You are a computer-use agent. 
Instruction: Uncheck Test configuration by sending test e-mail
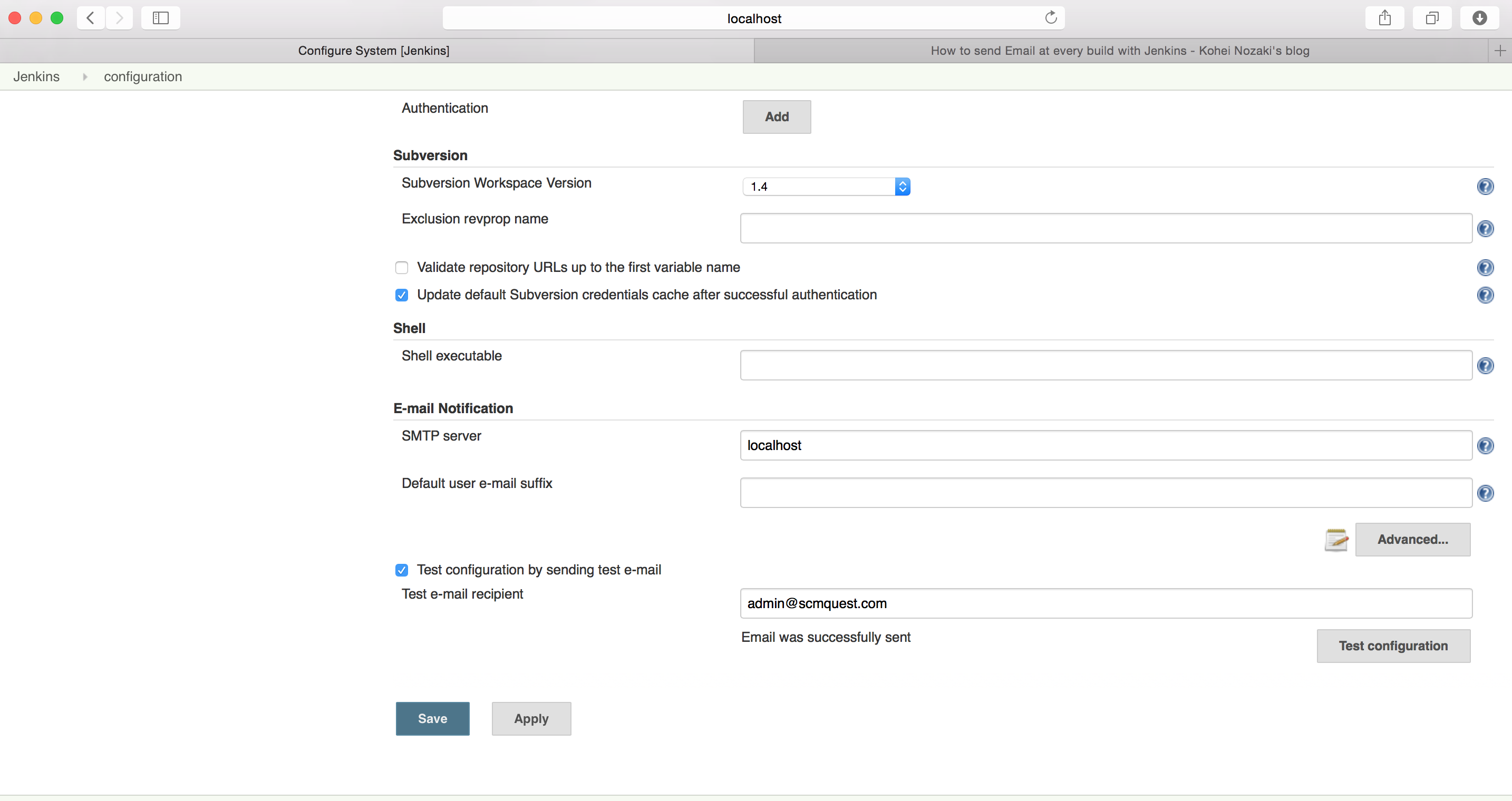[x=402, y=570]
